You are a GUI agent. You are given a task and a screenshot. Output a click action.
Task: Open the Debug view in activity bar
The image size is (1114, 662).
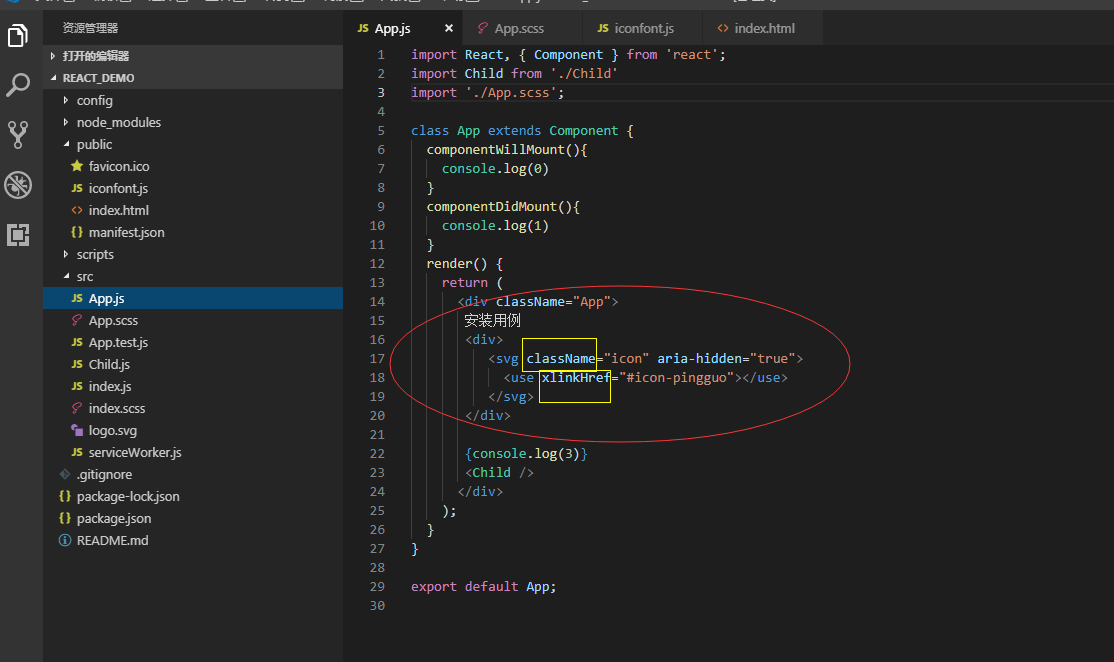[x=18, y=185]
